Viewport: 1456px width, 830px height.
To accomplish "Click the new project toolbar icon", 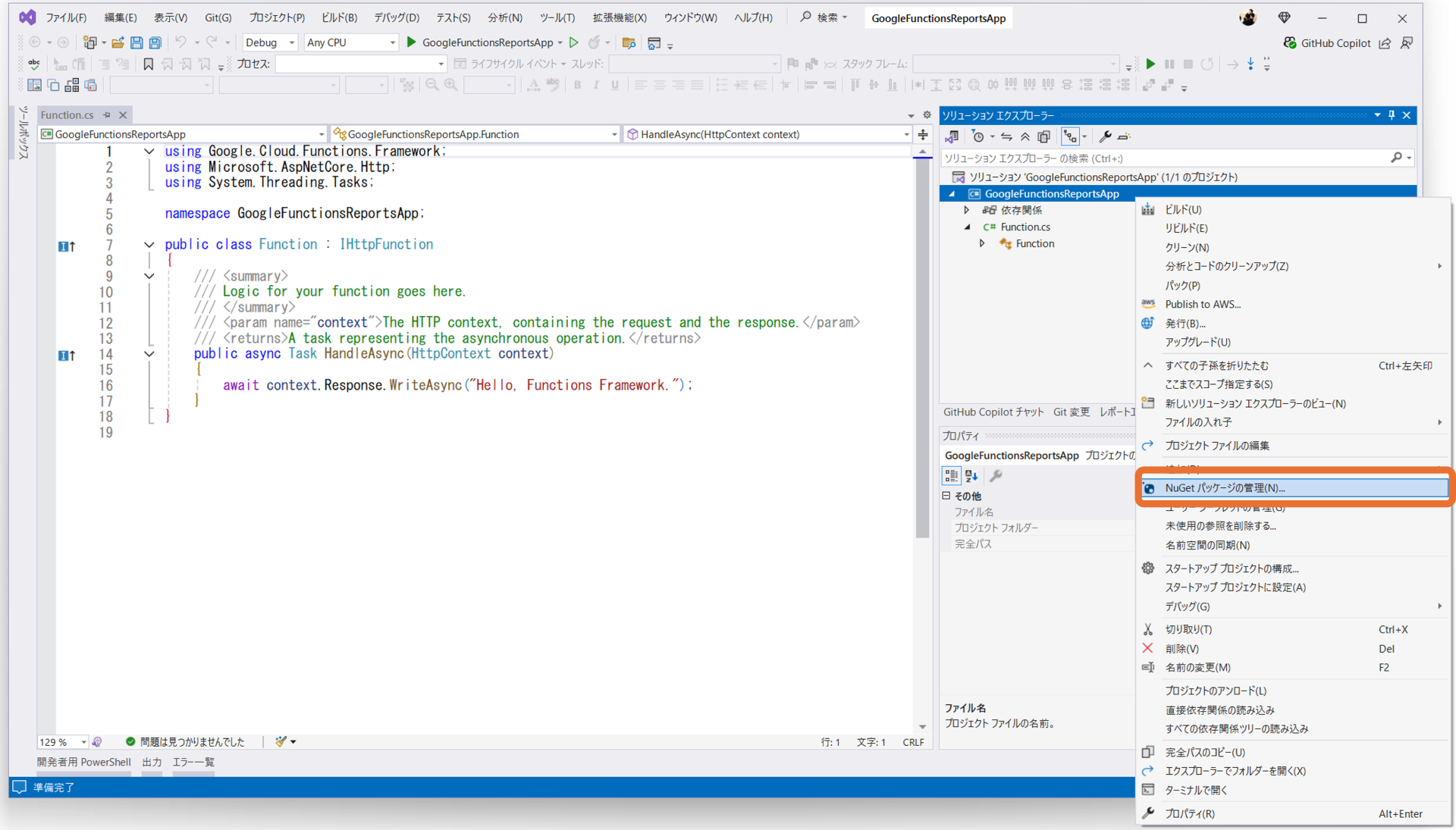I will (90, 43).
